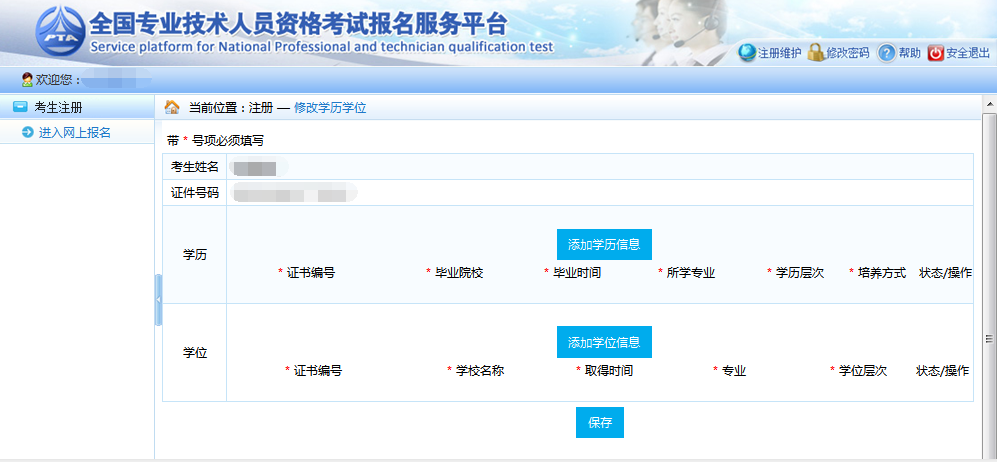The image size is (997, 462).
Task: Click the 考生注册 sidebar header icon
Action: coord(20,107)
